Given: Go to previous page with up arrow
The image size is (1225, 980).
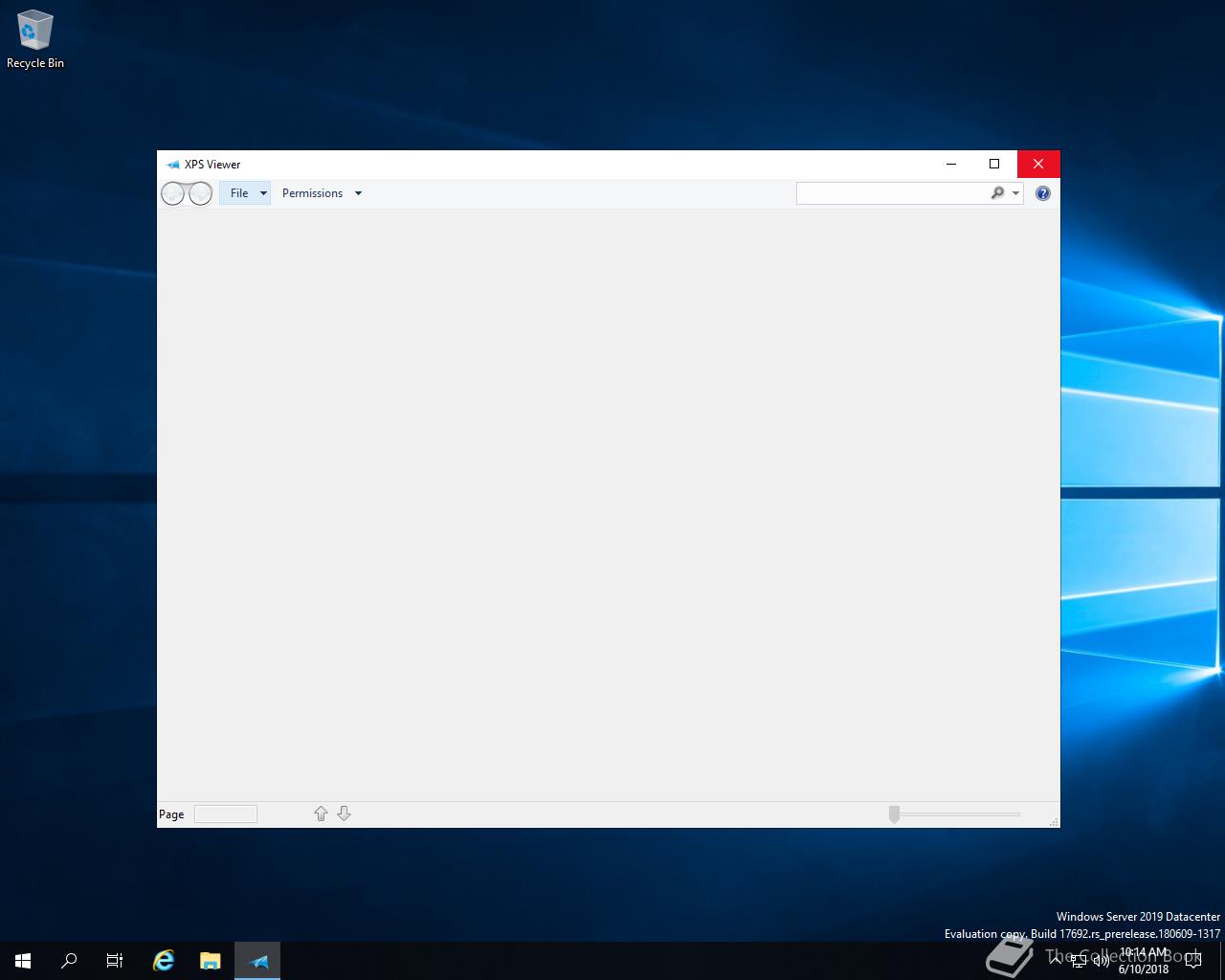Looking at the screenshot, I should [321, 813].
